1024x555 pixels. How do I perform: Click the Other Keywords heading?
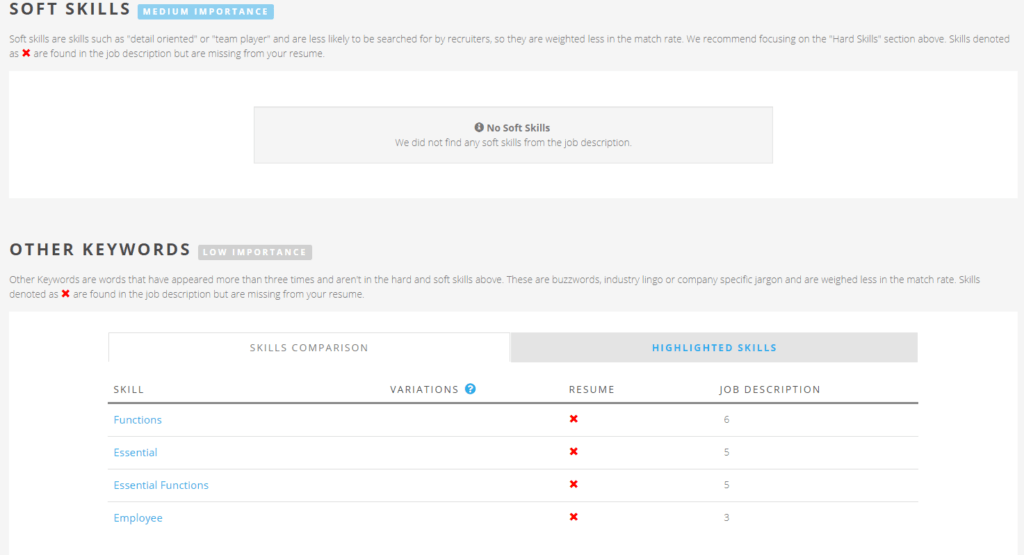point(100,249)
